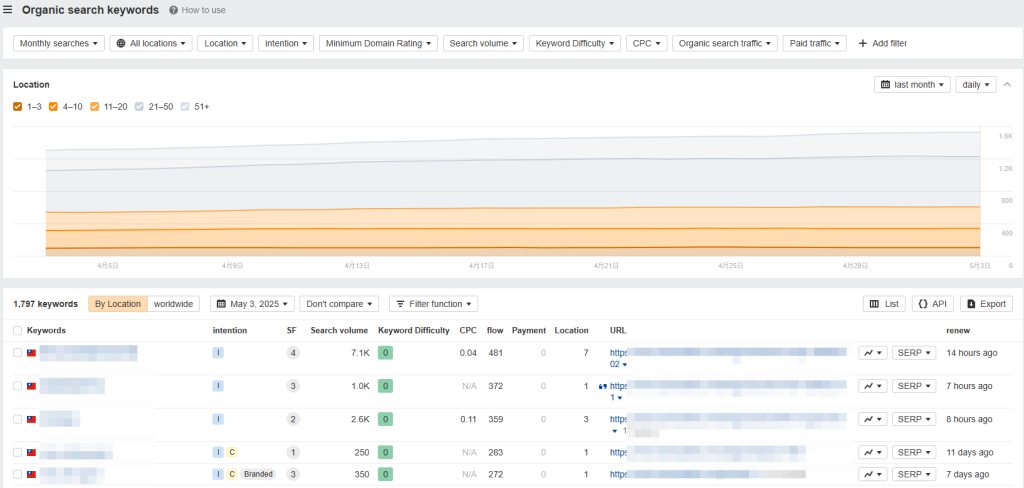This screenshot has width=1024, height=488.
Task: Click the flag icon in 7.1K row
Action: pos(31,353)
